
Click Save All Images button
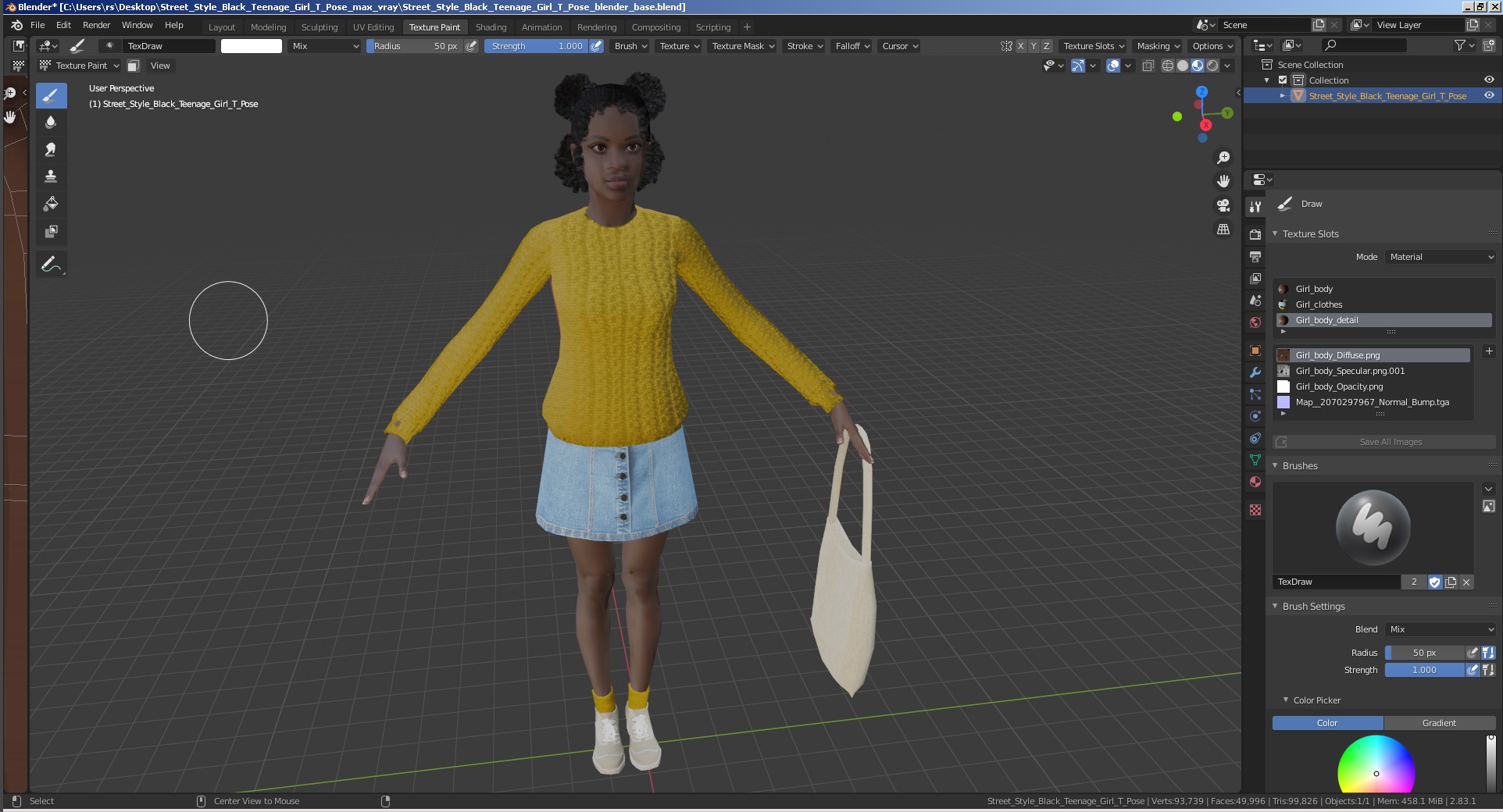(x=1384, y=442)
